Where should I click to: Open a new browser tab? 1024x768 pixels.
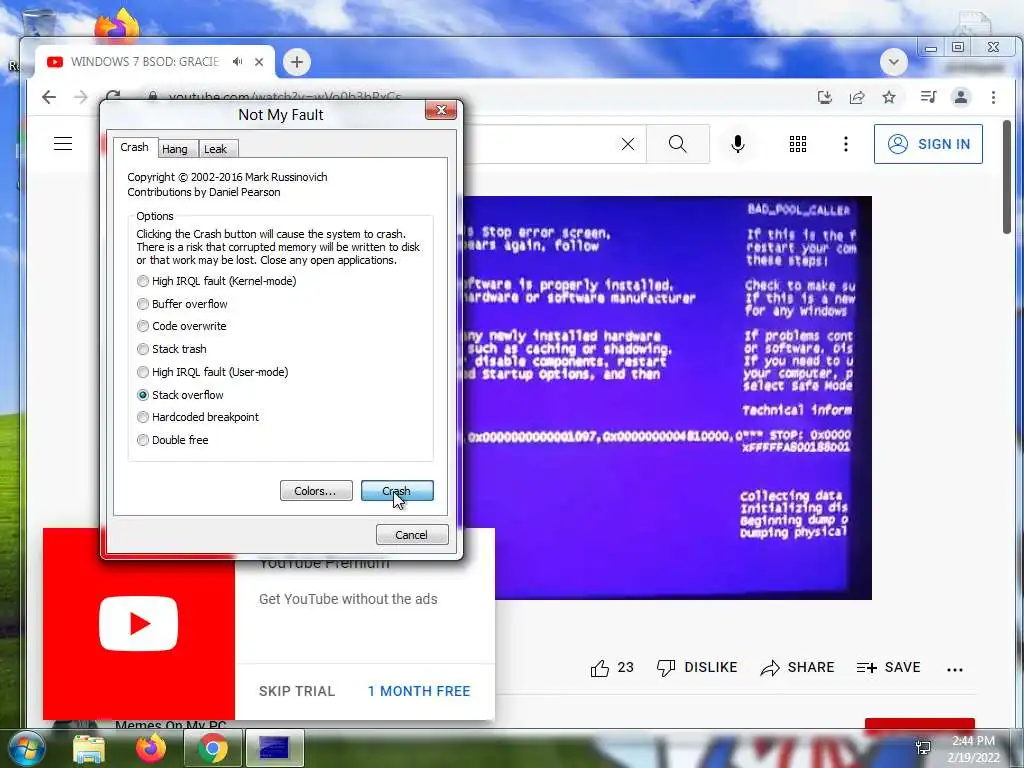click(x=297, y=62)
